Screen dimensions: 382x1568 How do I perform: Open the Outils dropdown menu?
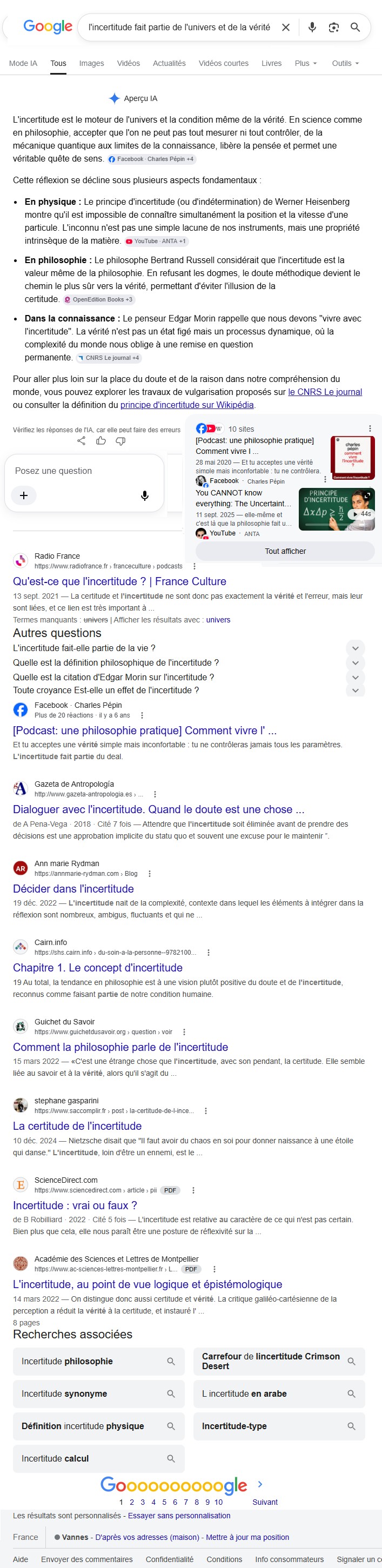[345, 63]
